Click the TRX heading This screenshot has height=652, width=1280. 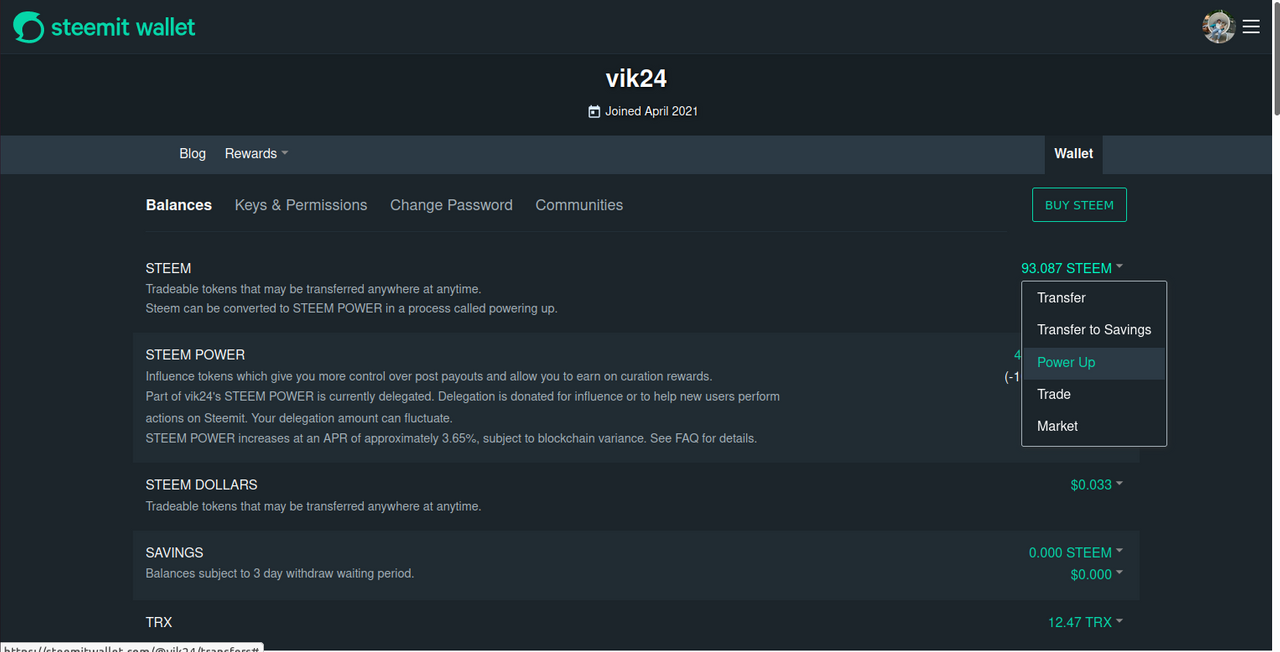click(x=159, y=622)
